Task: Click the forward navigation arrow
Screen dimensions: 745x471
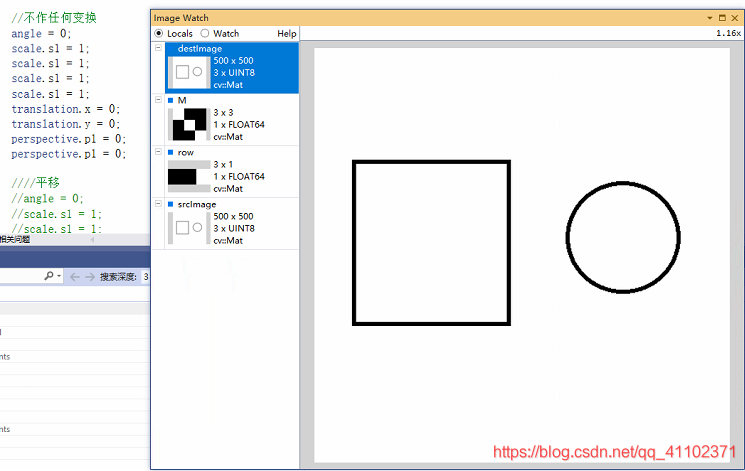Action: pos(90,277)
